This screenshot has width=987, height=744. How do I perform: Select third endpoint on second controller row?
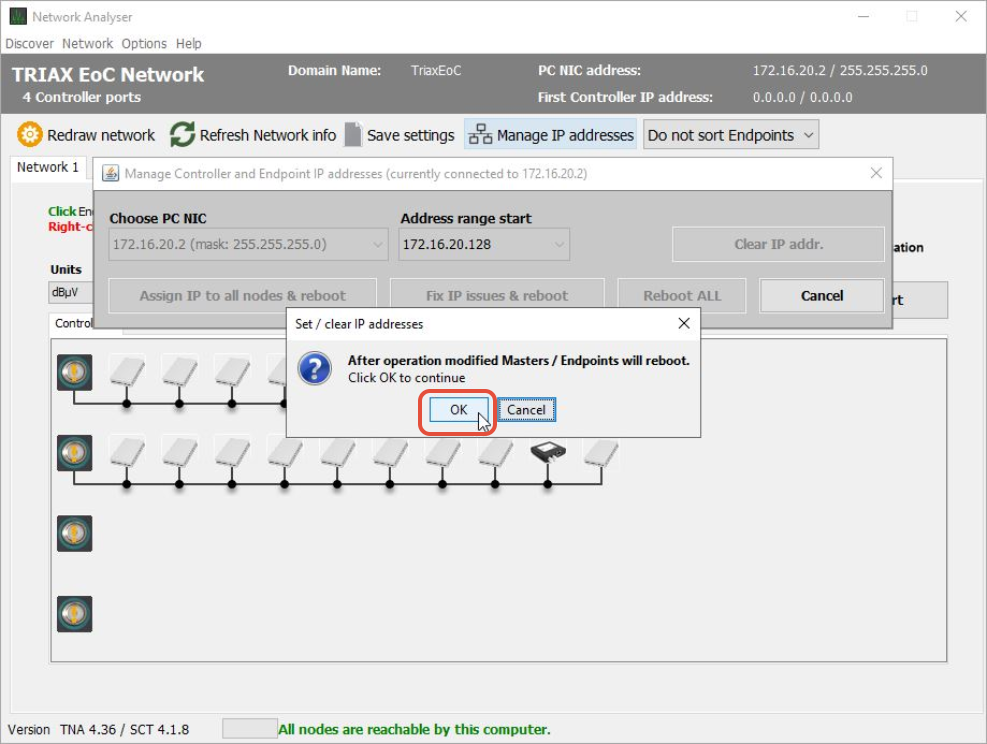[232, 452]
